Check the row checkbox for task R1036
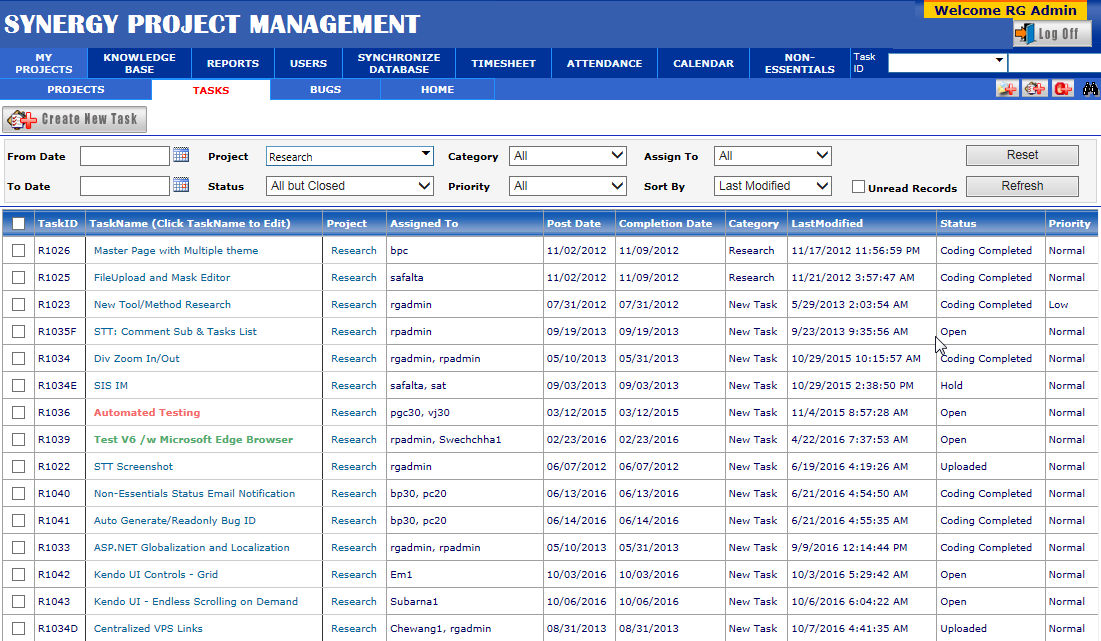The width and height of the screenshot is (1101, 641). pyautogui.click(x=19, y=413)
